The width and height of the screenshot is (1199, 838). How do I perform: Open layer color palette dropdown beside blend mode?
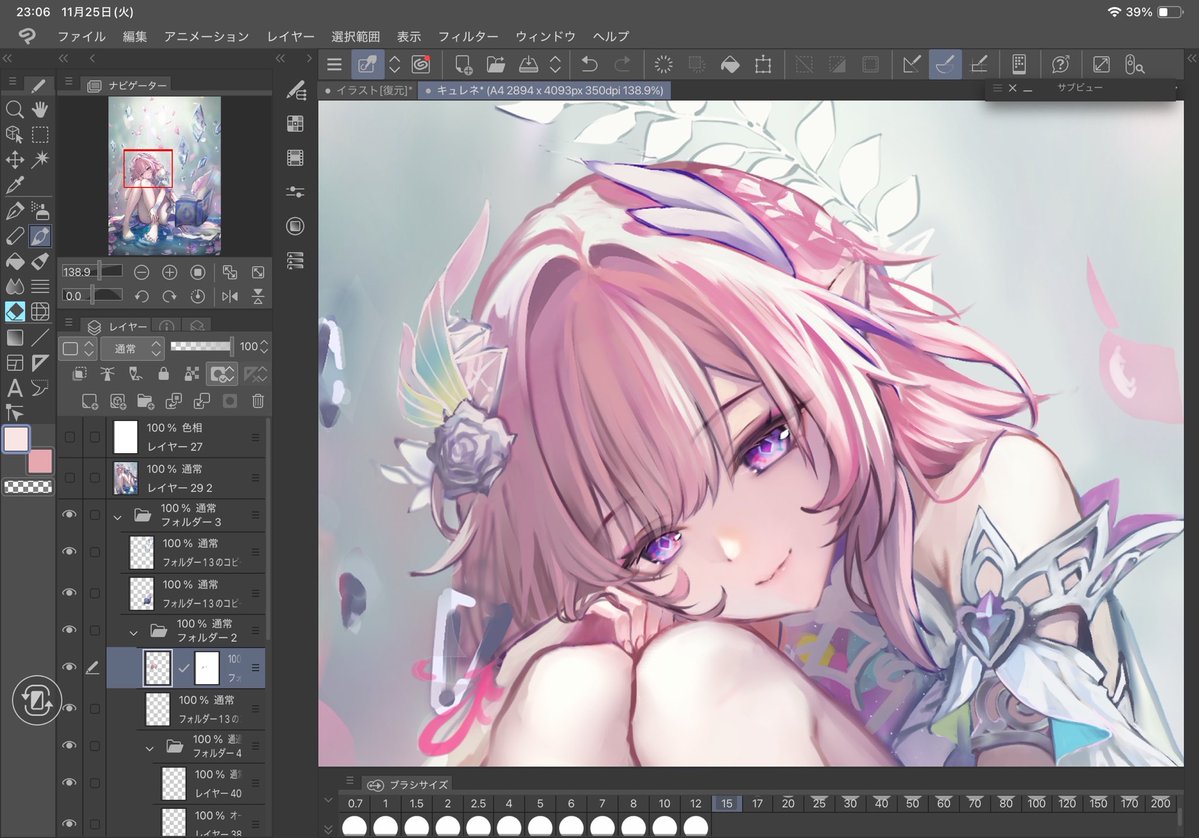pyautogui.click(x=78, y=349)
